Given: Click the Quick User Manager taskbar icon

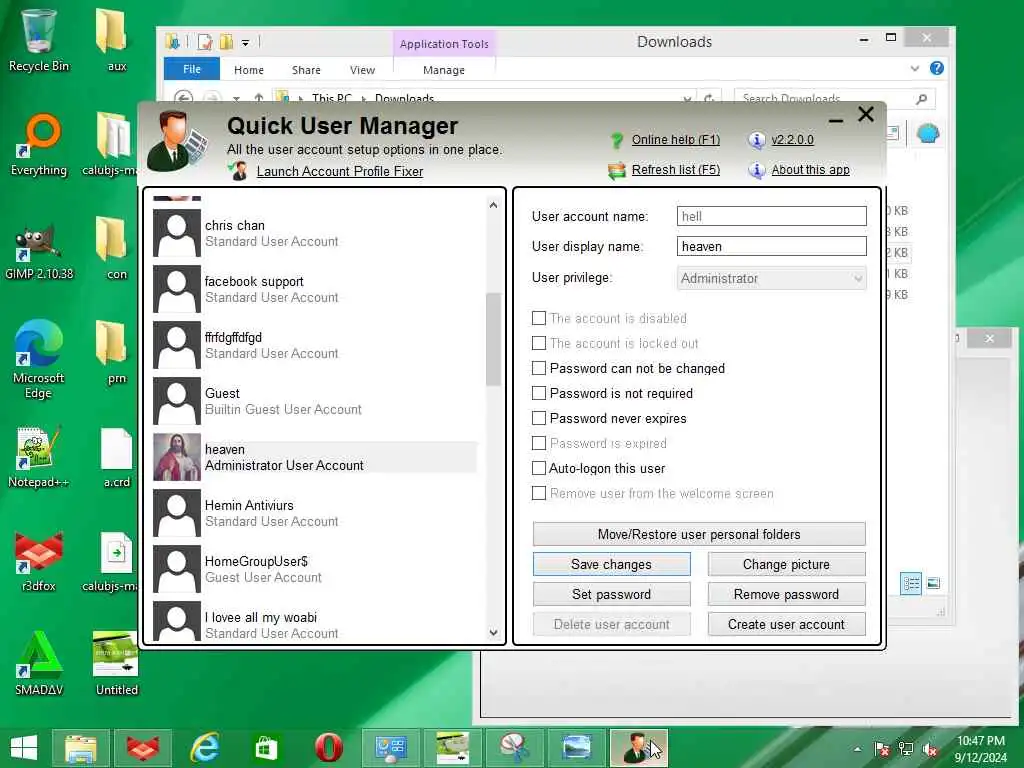Looking at the screenshot, I should (639, 748).
